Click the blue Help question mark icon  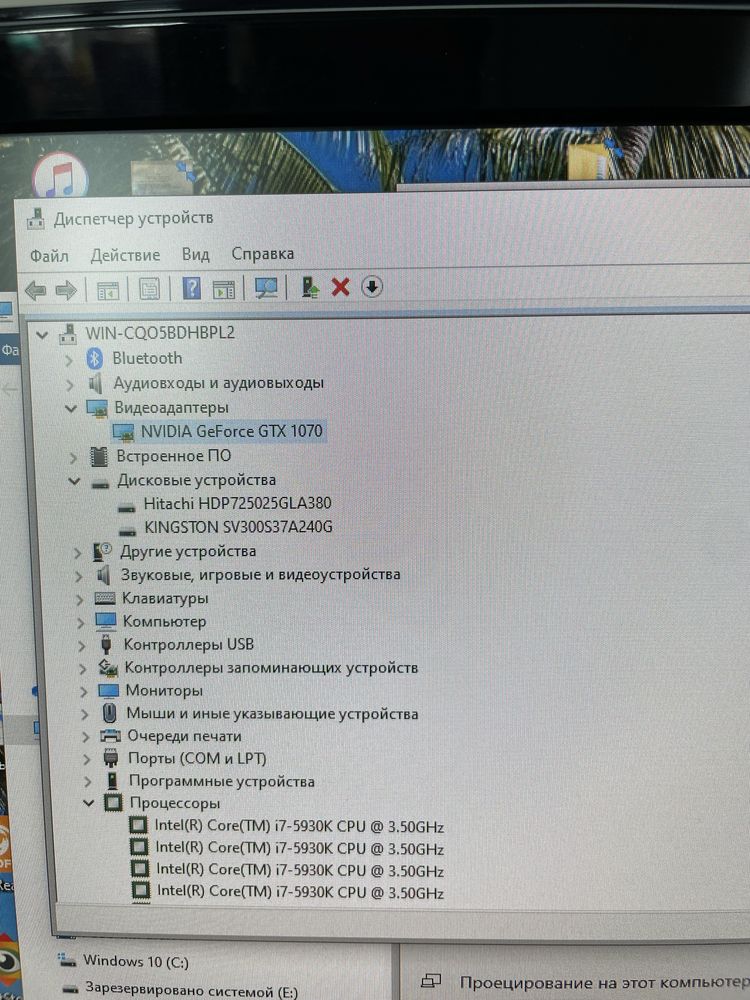click(x=191, y=288)
